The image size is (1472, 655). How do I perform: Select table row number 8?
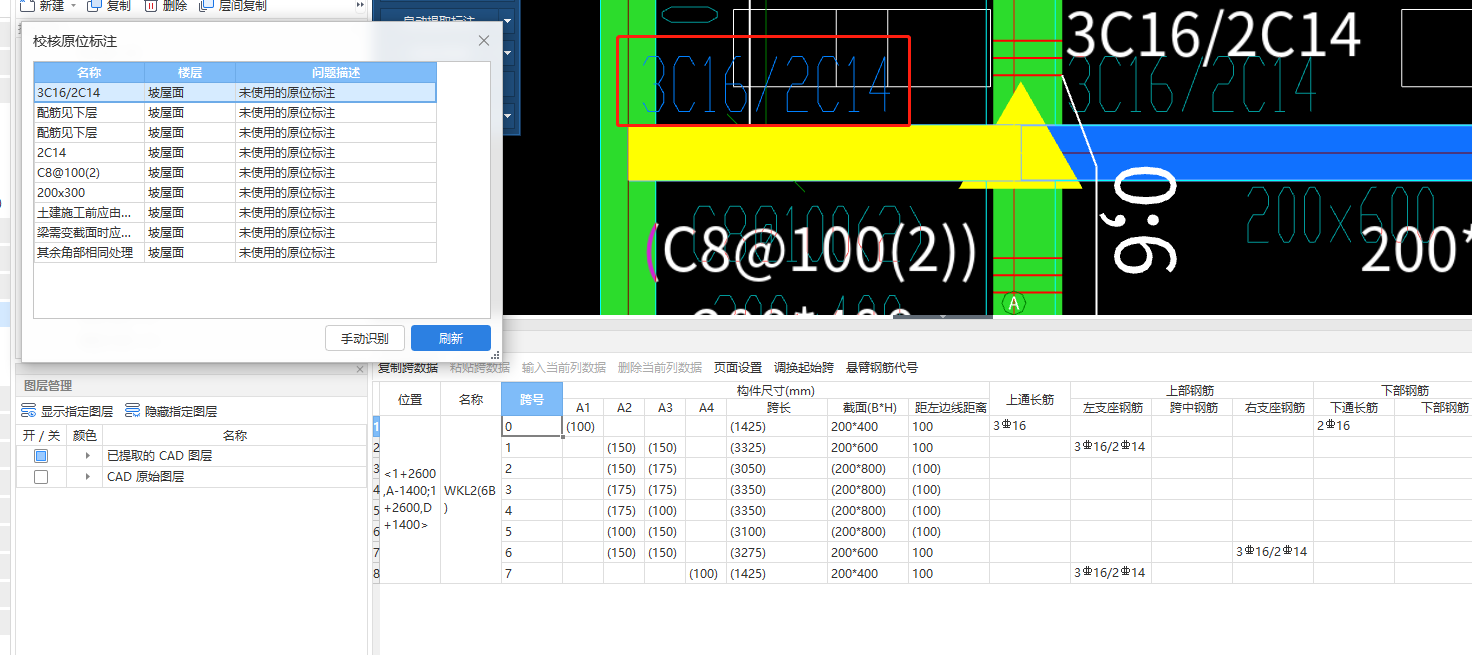376,573
